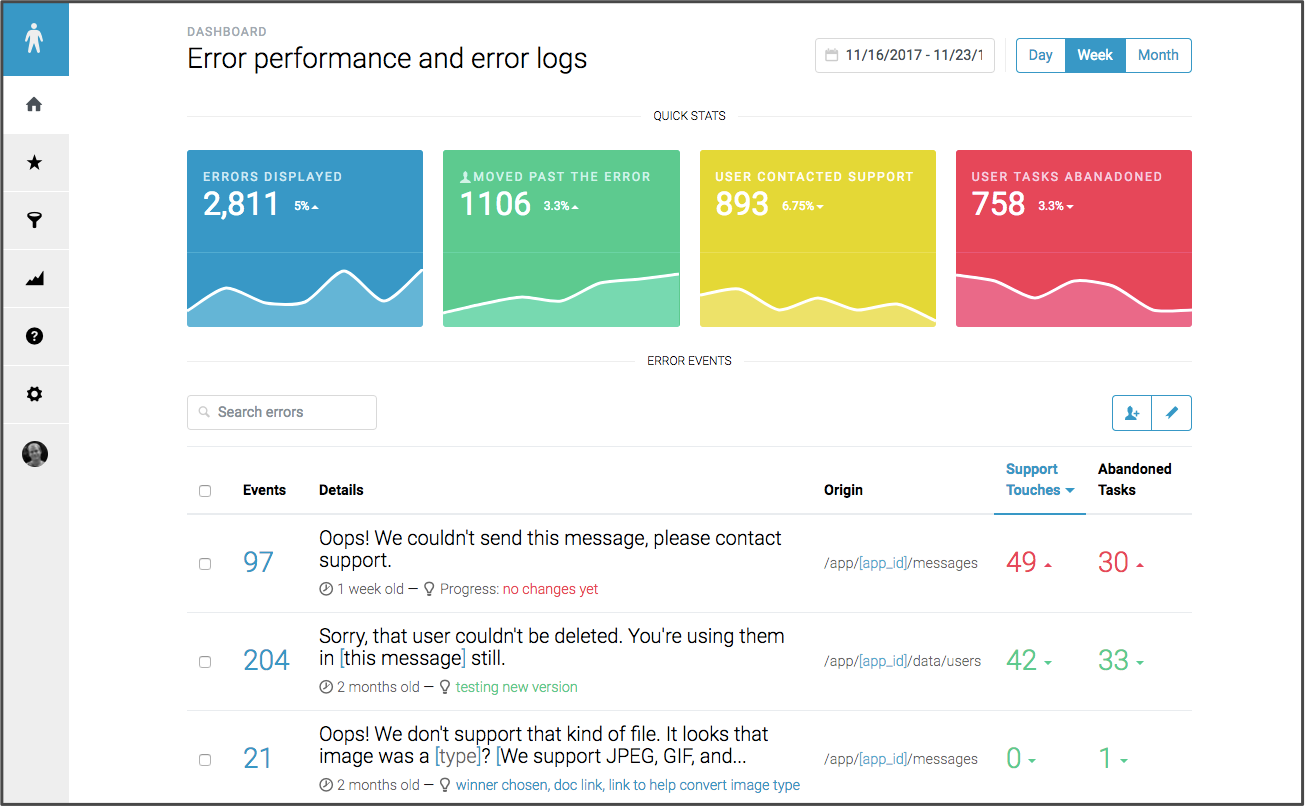Check the box for the 204 events row
This screenshot has width=1305, height=806.
click(x=205, y=662)
